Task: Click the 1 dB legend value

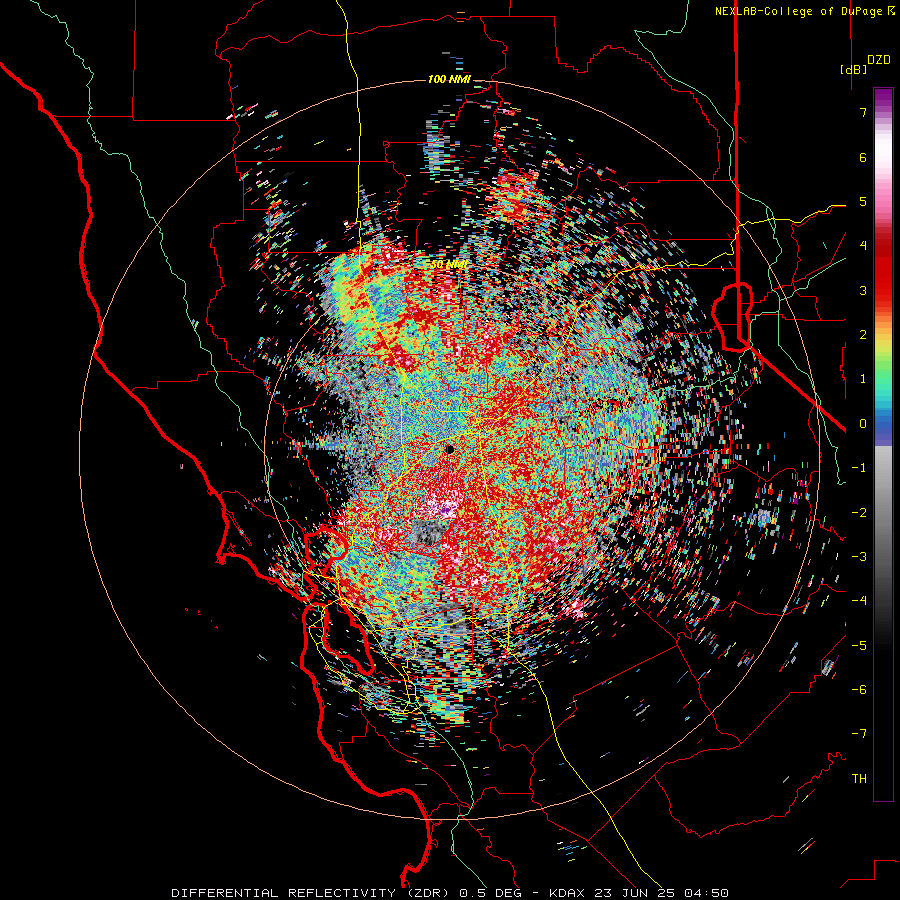Action: click(863, 379)
